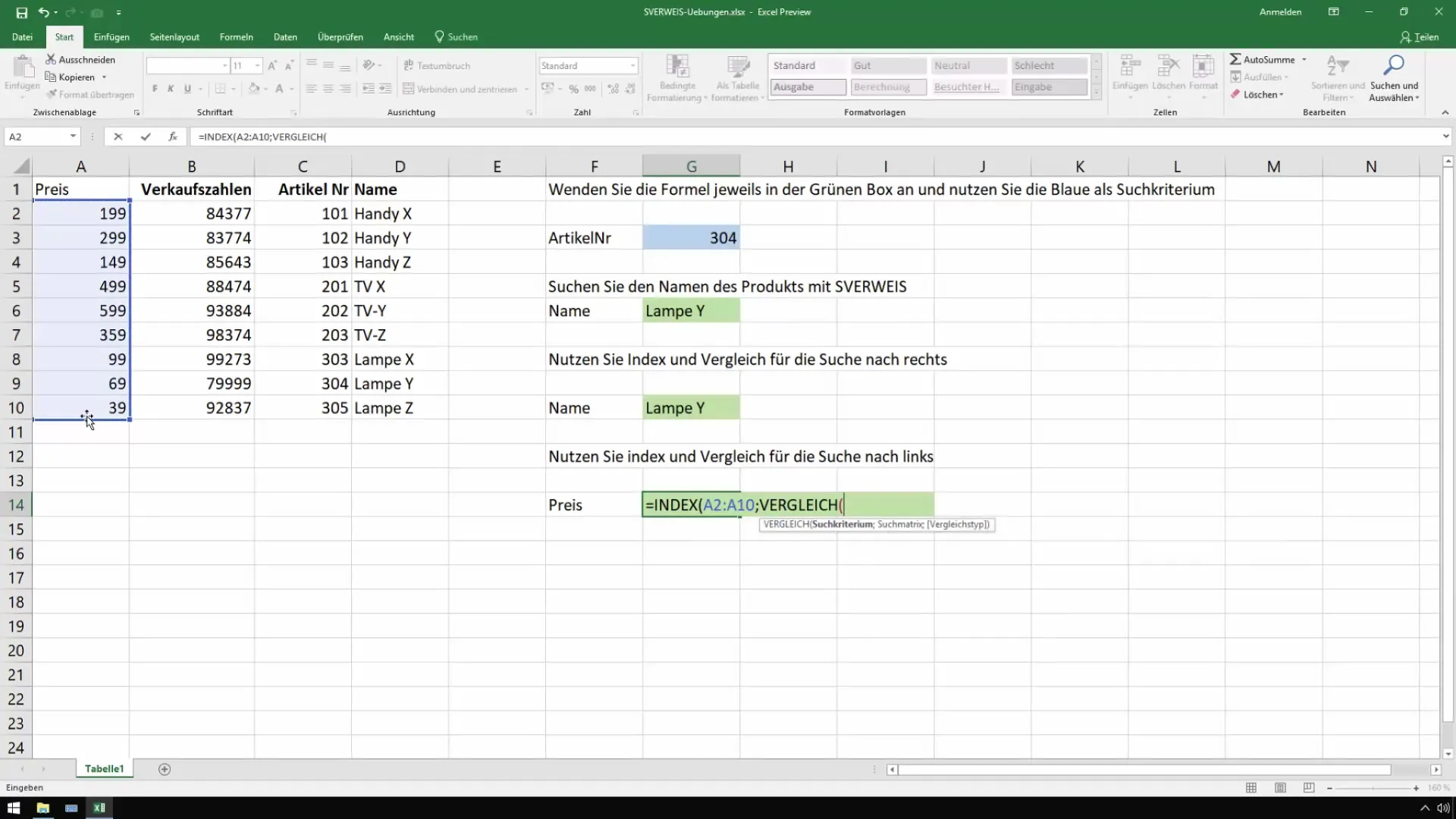
Task: Toggle bold formatting F button
Action: 155,89
